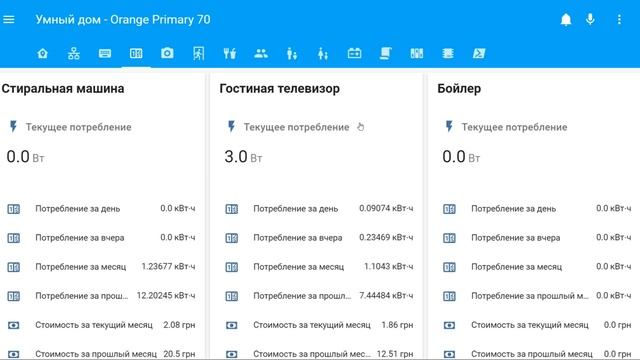Click cash icon for Бойлер Стоимость за текущий месяц

449,325
